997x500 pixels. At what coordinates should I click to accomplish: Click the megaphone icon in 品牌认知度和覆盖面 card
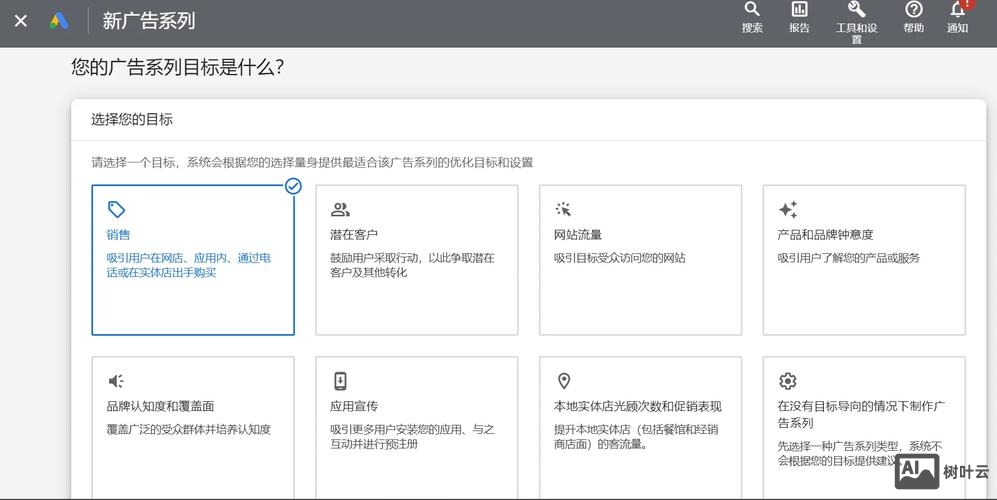[116, 381]
